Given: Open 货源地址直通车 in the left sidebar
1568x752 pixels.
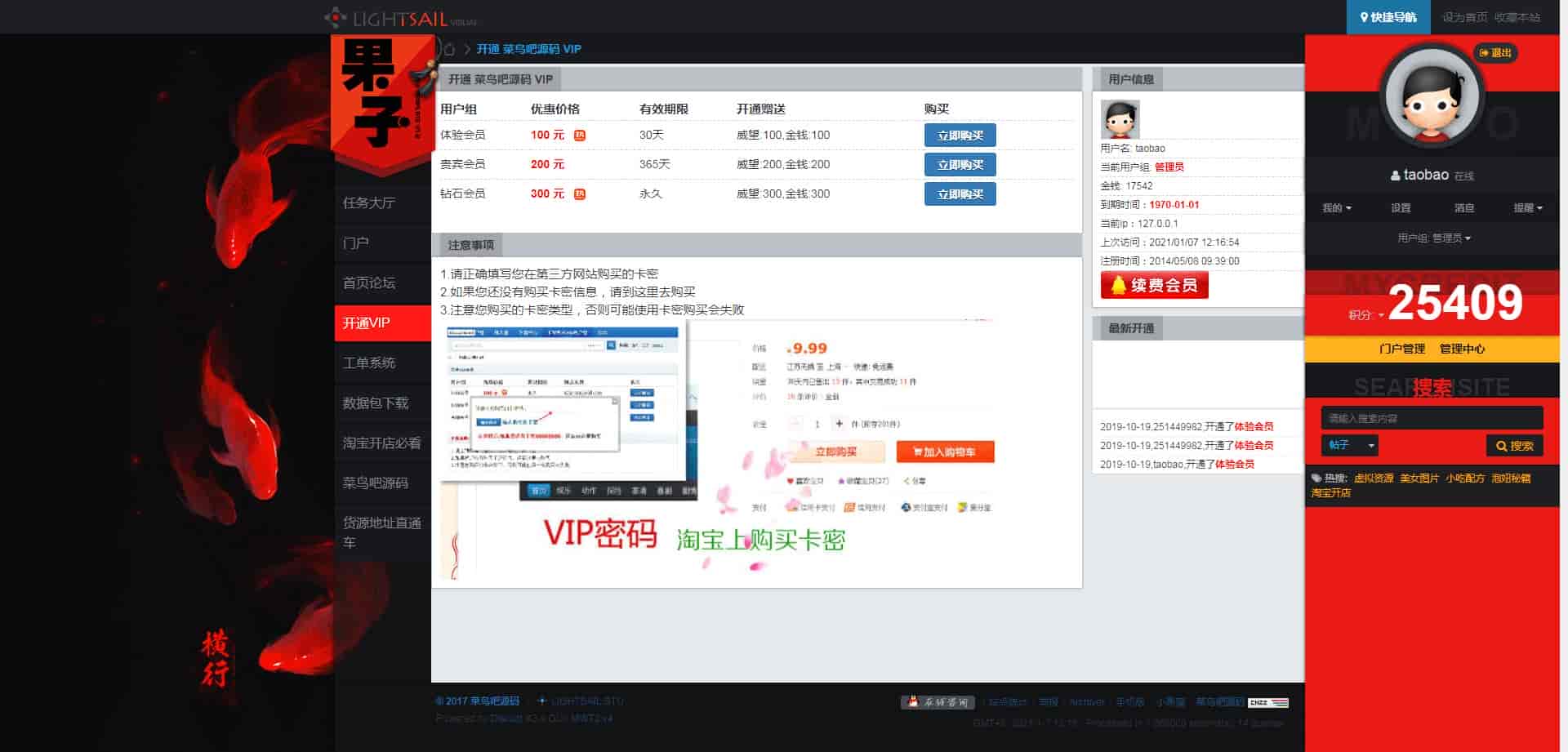Looking at the screenshot, I should (x=382, y=532).
